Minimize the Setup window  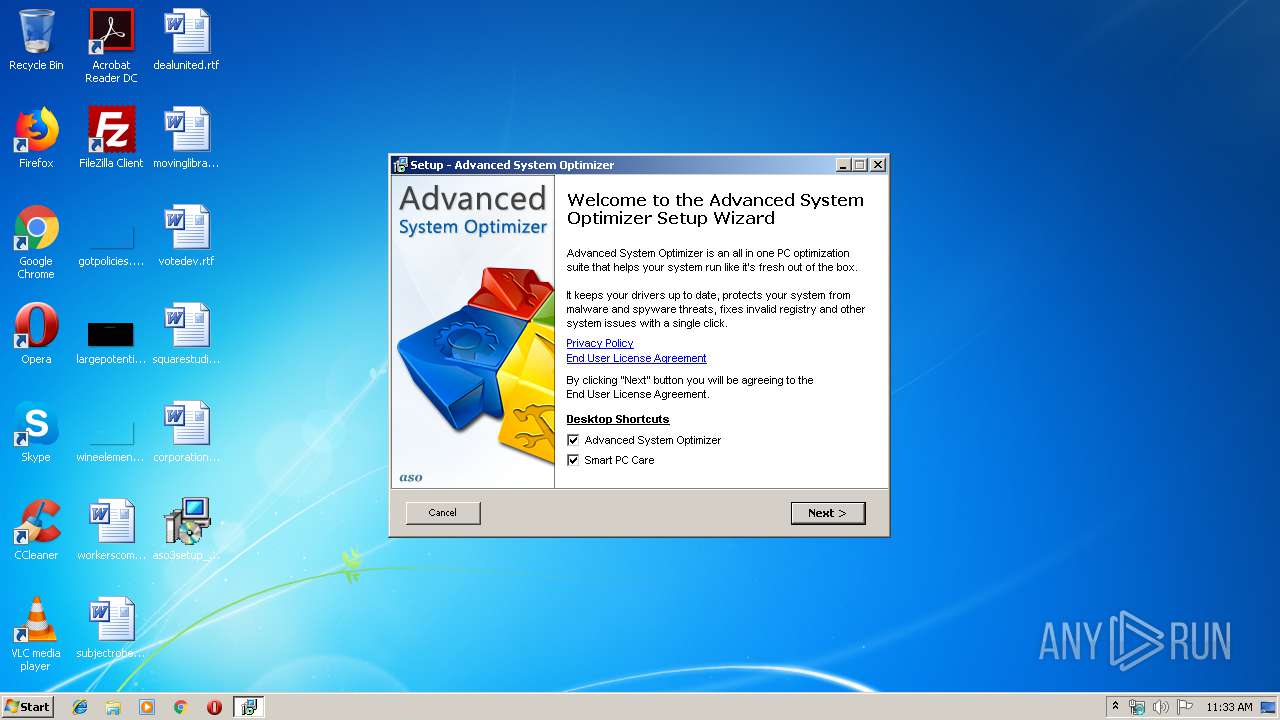843,165
